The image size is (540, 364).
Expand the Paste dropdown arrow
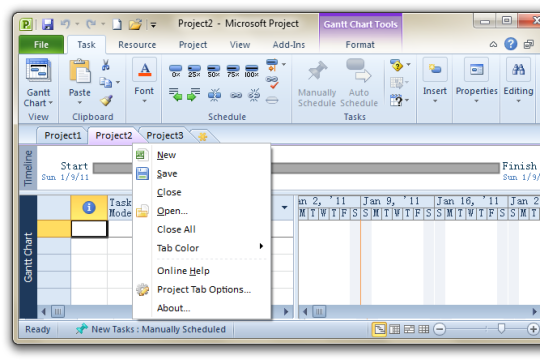(80, 103)
